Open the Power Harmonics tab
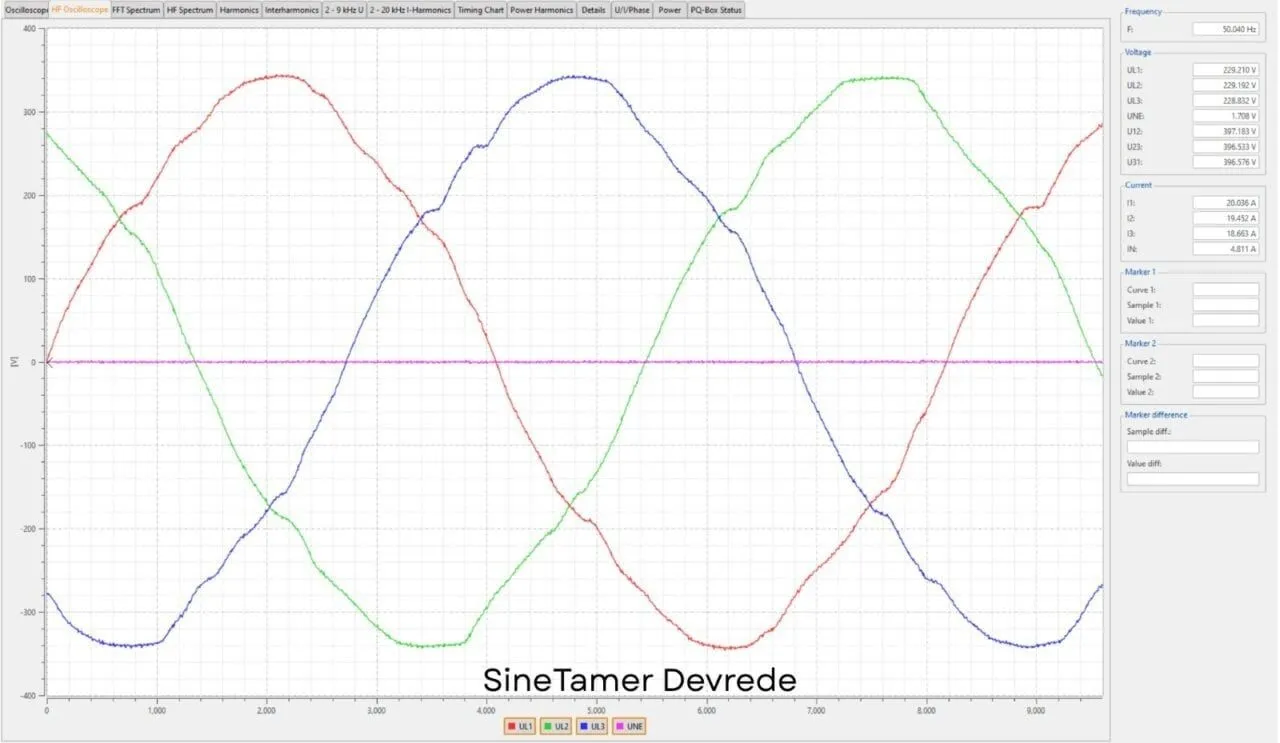The width and height of the screenshot is (1280, 743). point(542,10)
